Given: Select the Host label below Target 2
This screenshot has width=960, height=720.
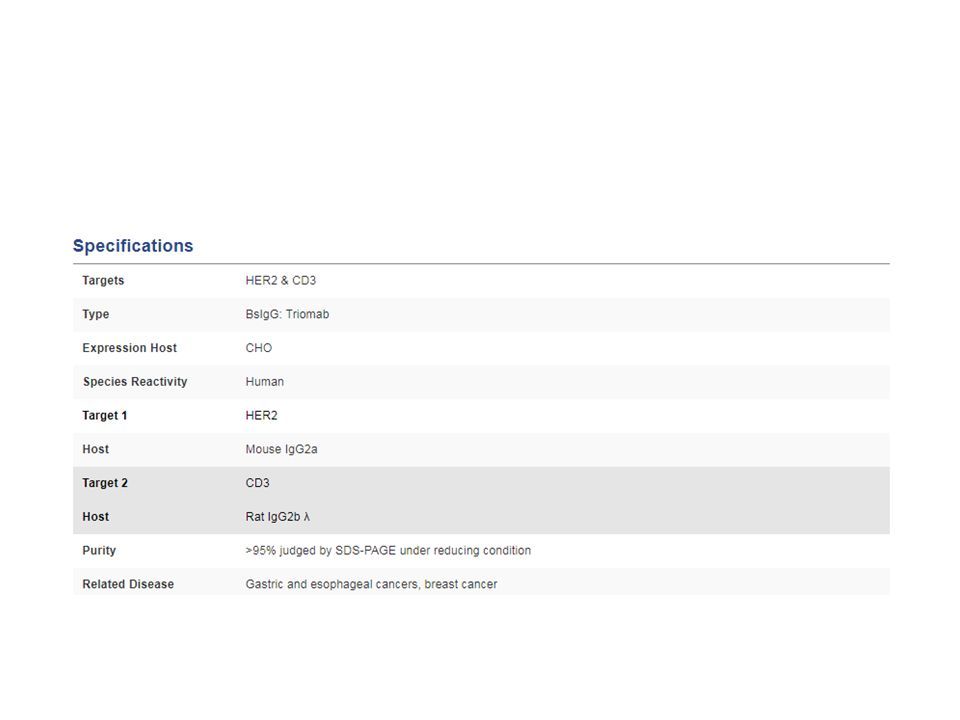Looking at the screenshot, I should (96, 517).
